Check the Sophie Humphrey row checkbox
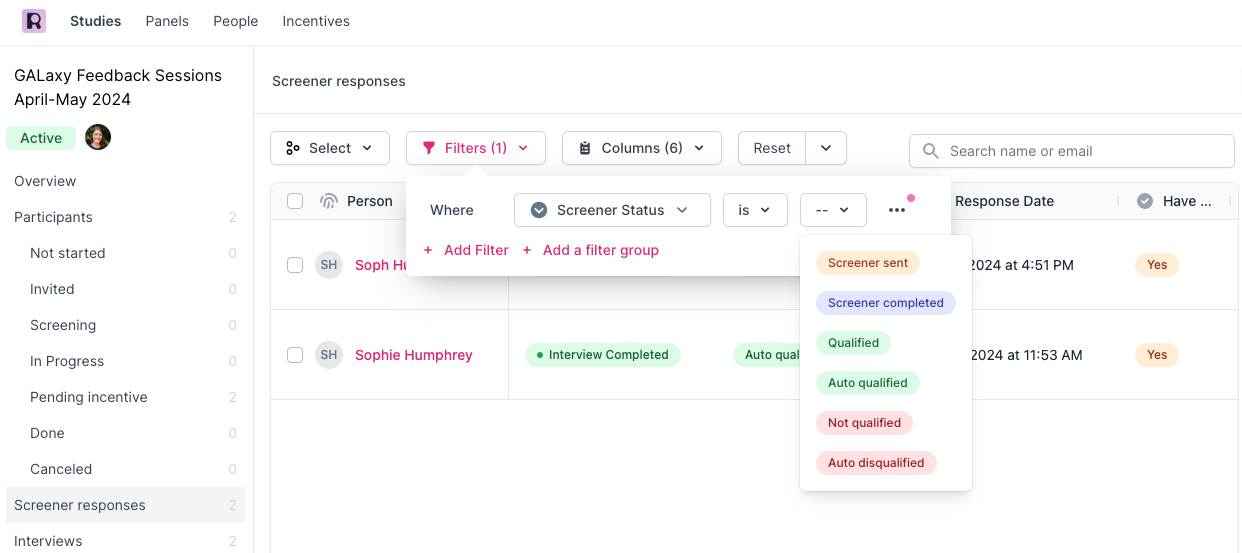Image resolution: width=1242 pixels, height=553 pixels. point(295,355)
